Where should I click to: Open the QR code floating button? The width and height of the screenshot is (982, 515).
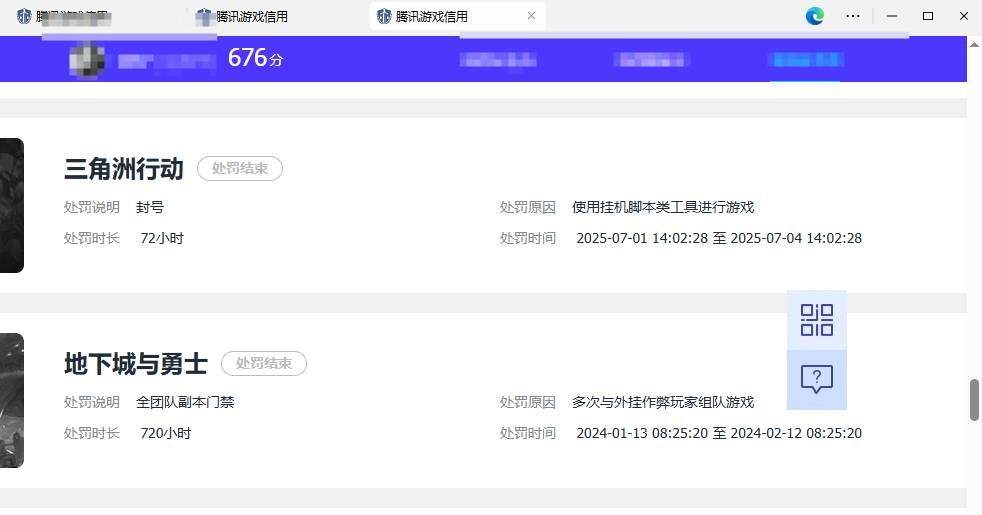(x=817, y=320)
